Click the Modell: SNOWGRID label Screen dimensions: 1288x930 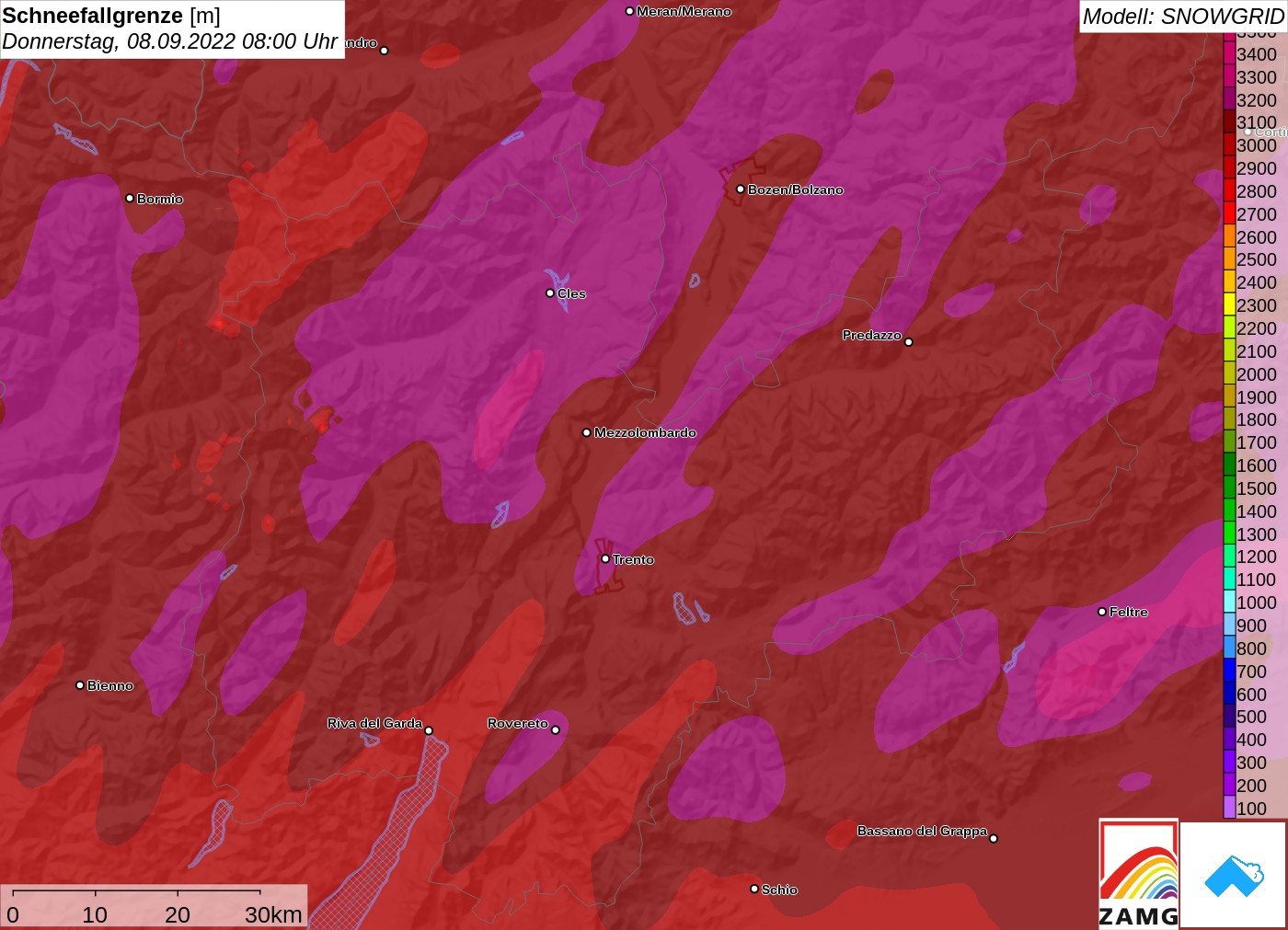[1183, 17]
